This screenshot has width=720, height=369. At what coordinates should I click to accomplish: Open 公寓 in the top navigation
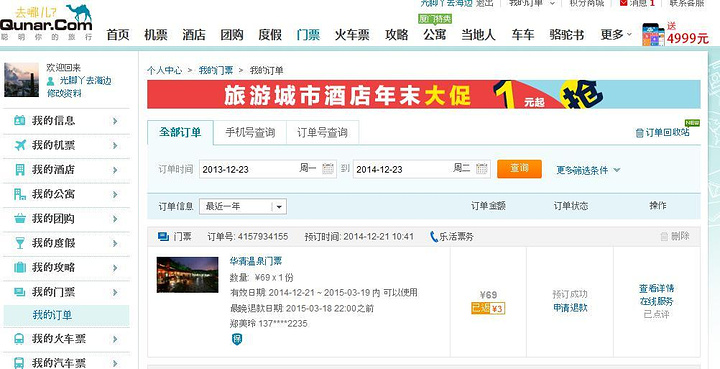[x=435, y=34]
